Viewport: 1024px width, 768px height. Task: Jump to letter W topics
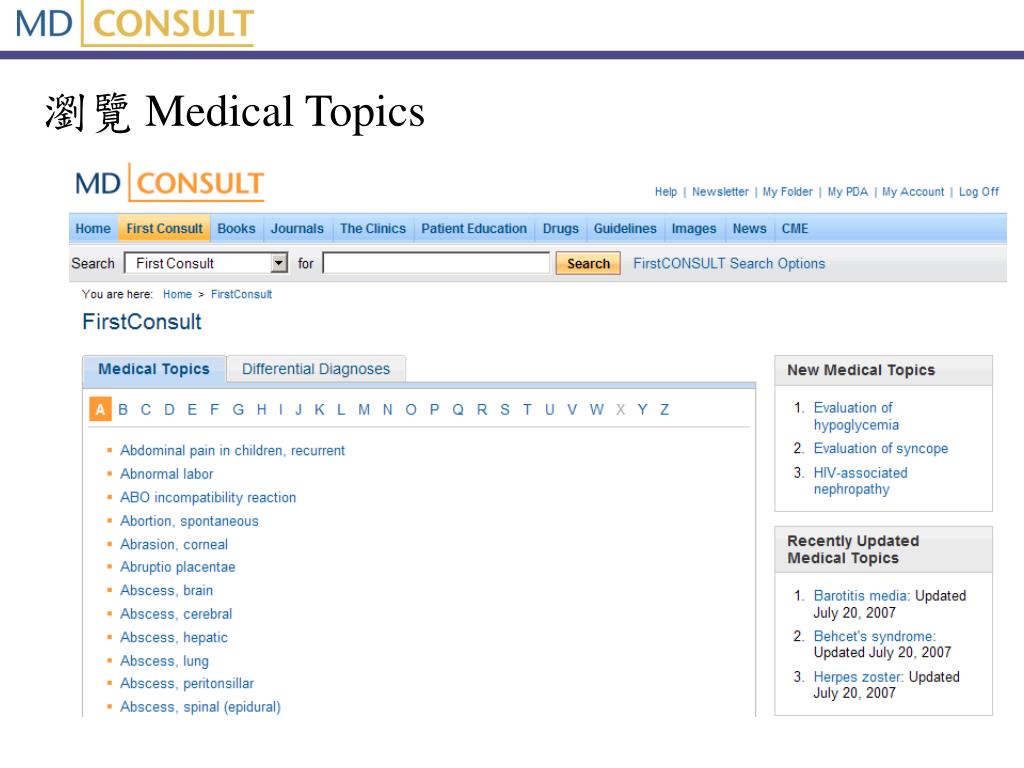[596, 409]
